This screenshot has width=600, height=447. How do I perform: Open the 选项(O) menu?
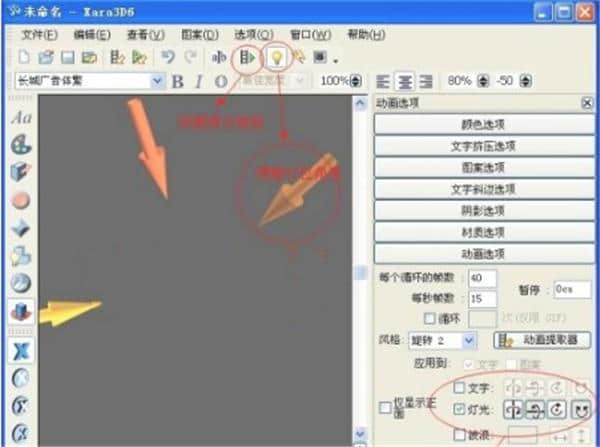253,35
